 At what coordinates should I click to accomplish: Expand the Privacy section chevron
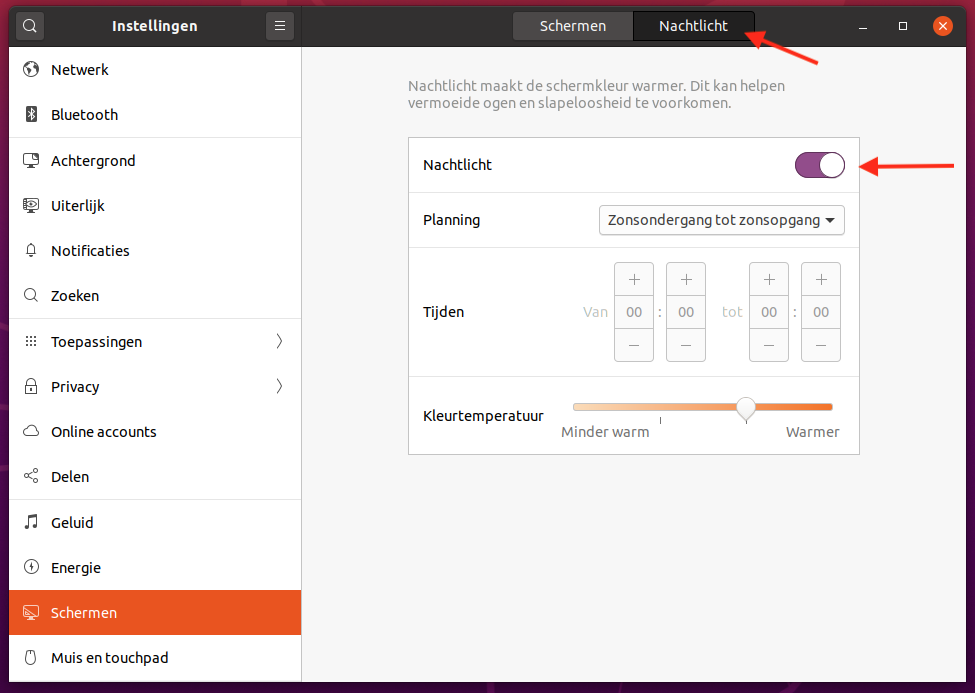(279, 387)
